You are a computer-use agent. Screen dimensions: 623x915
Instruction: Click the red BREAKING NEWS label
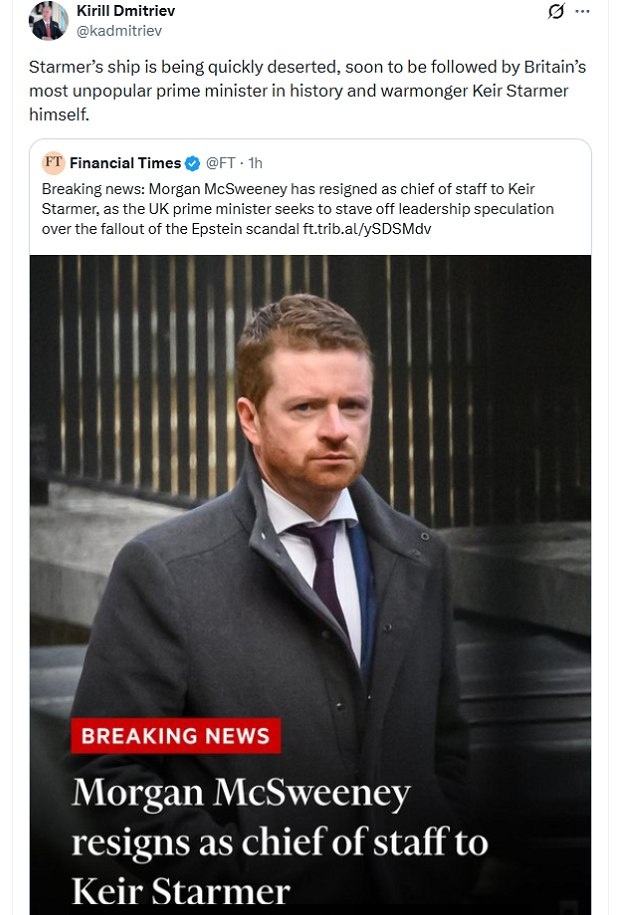click(176, 735)
